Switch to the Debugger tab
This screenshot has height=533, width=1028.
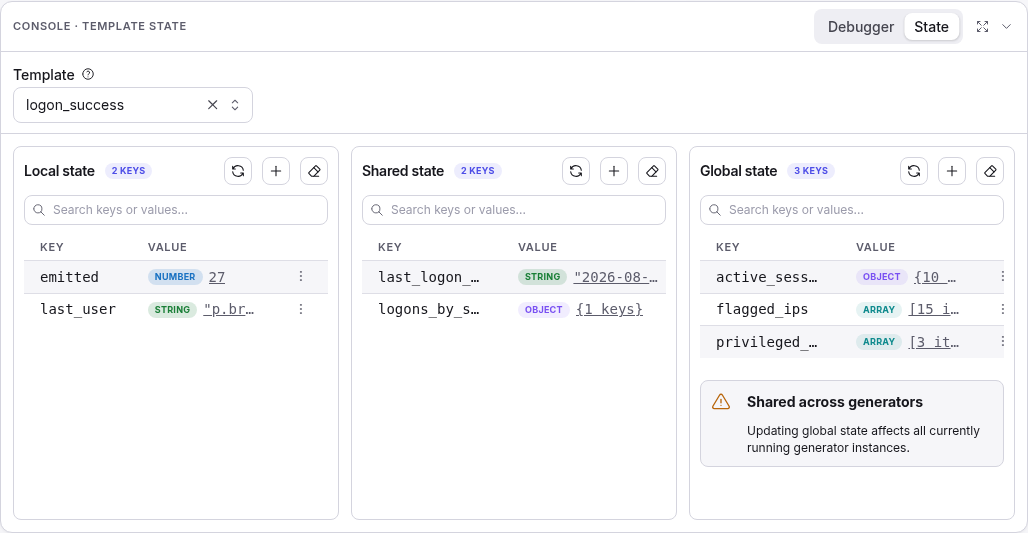click(x=860, y=27)
